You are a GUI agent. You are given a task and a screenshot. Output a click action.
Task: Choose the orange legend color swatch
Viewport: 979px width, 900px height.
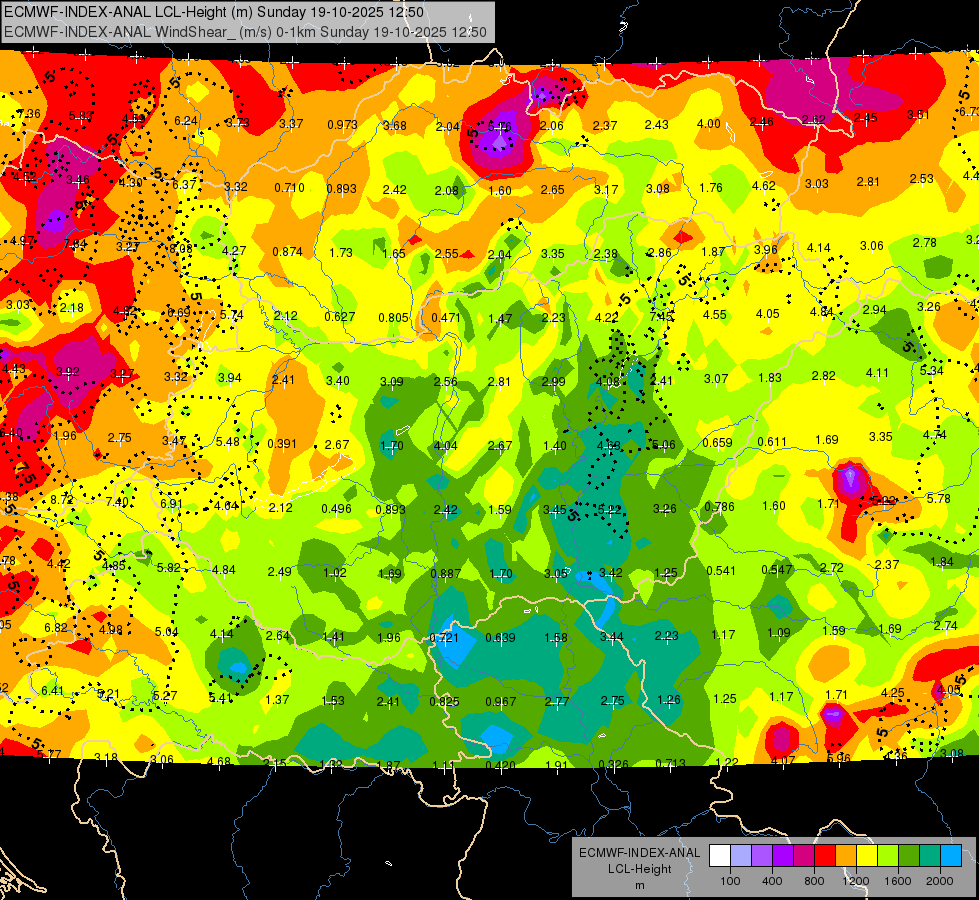click(846, 855)
